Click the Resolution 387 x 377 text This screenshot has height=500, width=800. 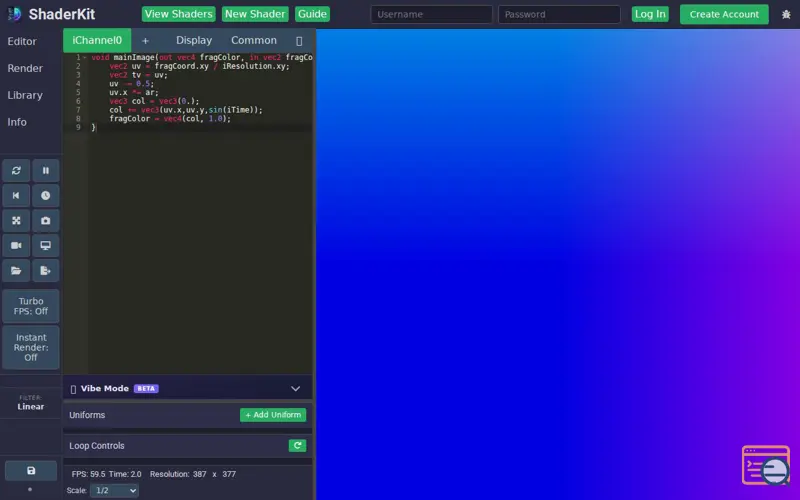(193, 474)
